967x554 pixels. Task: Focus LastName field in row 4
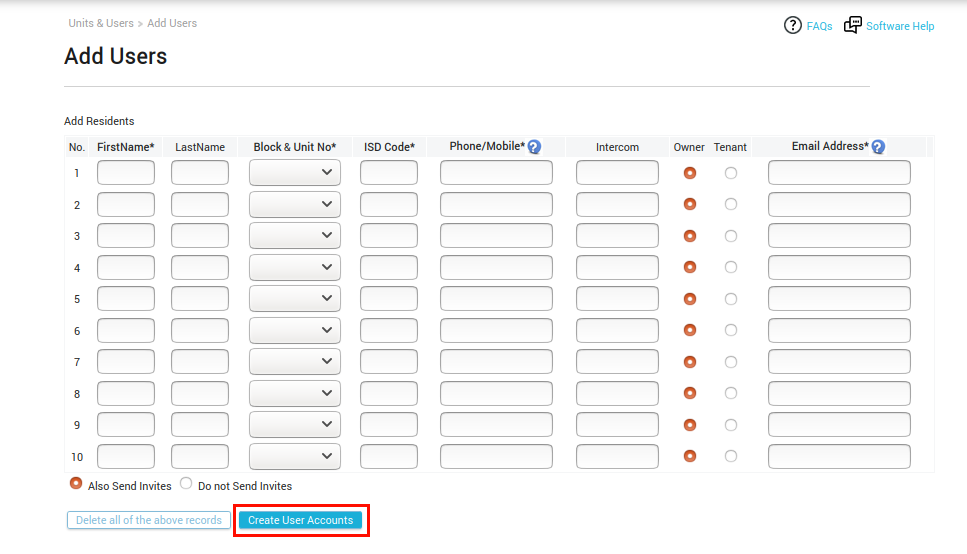click(x=200, y=267)
